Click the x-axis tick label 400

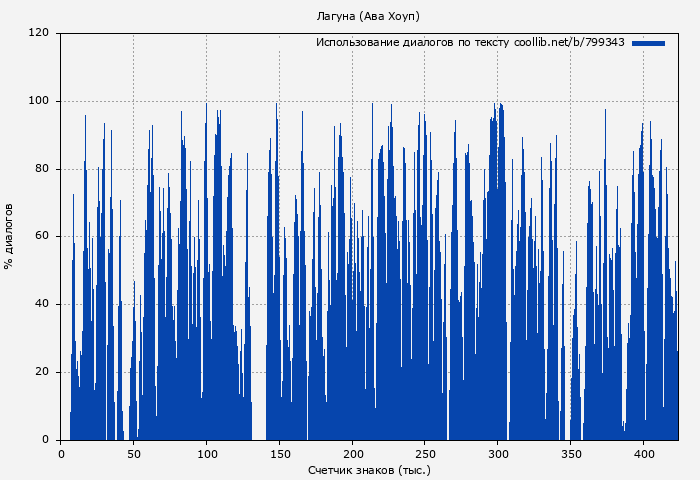[x=643, y=453]
